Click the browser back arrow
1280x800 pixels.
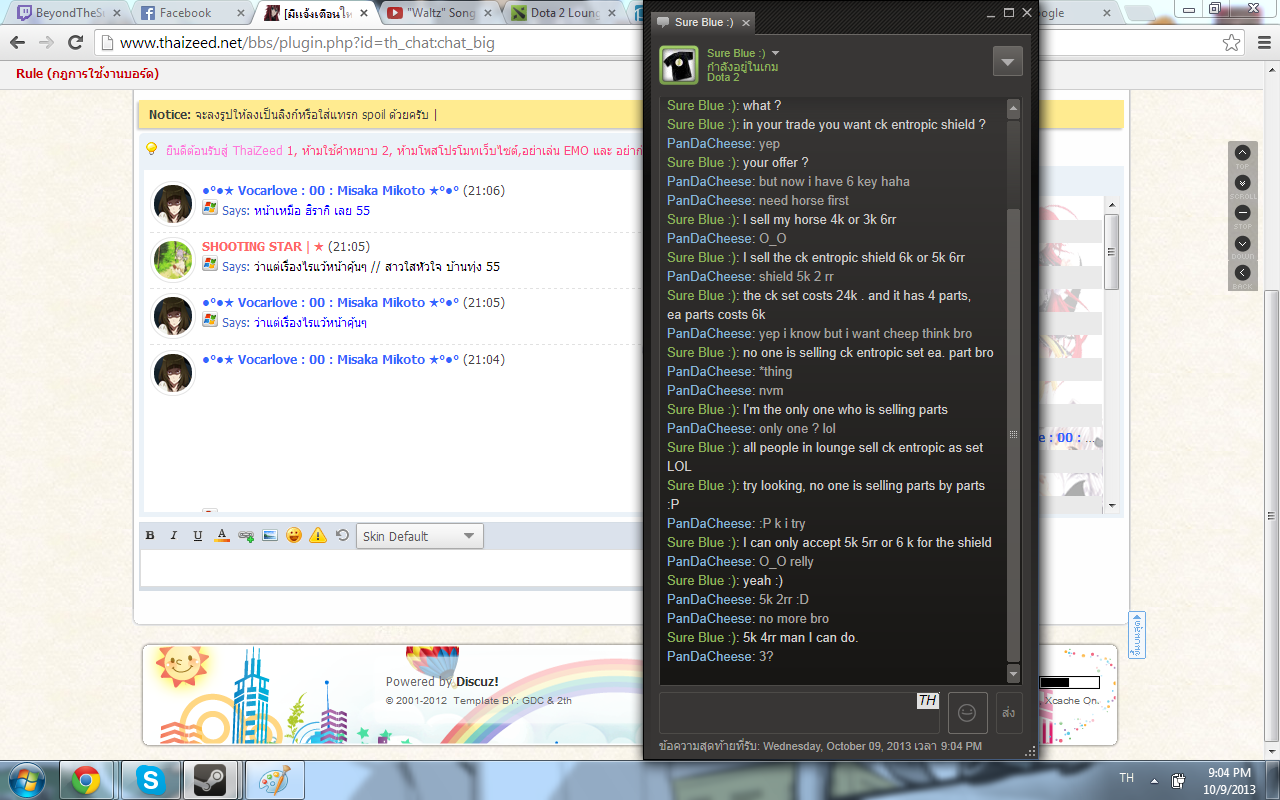[17, 43]
